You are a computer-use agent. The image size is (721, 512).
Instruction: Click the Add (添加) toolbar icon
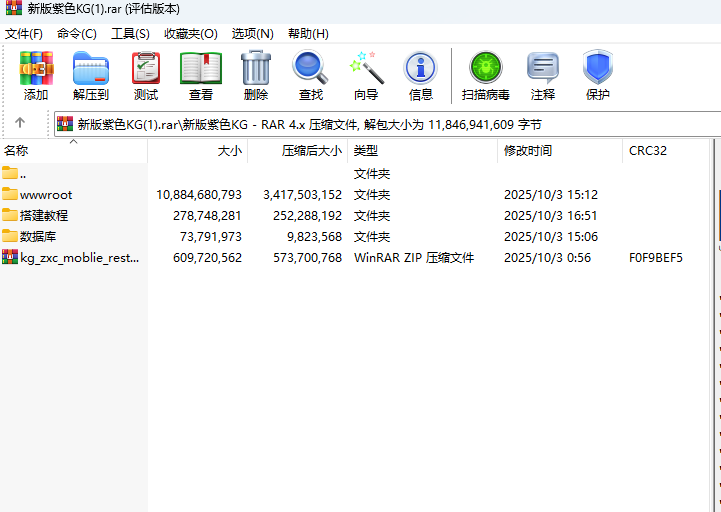pyautogui.click(x=36, y=76)
